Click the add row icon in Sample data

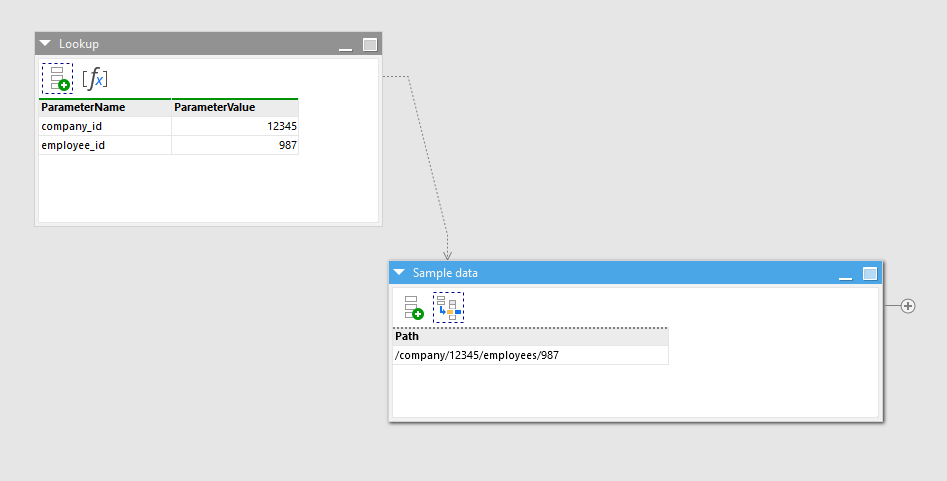[413, 307]
